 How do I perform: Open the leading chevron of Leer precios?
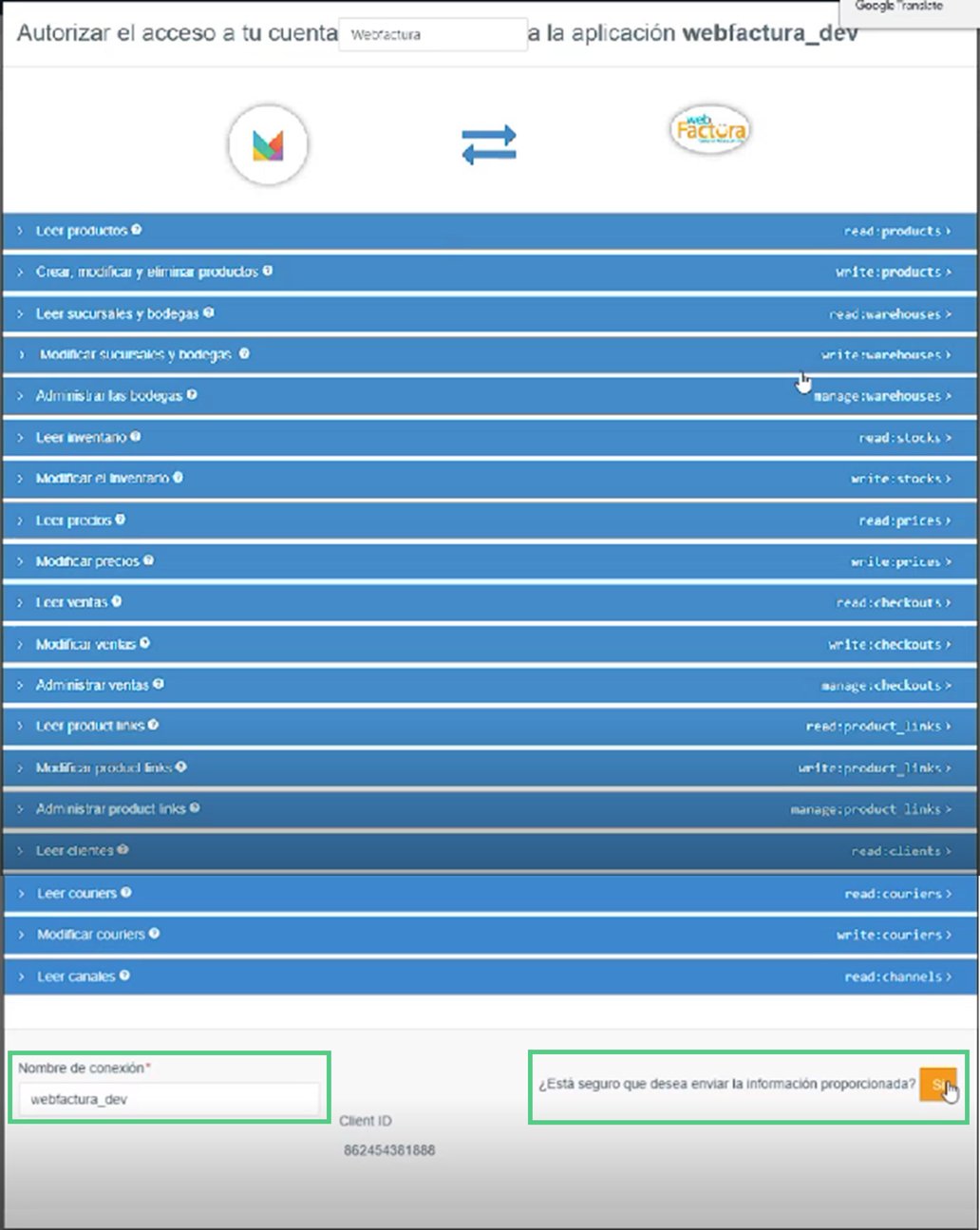pos(20,520)
